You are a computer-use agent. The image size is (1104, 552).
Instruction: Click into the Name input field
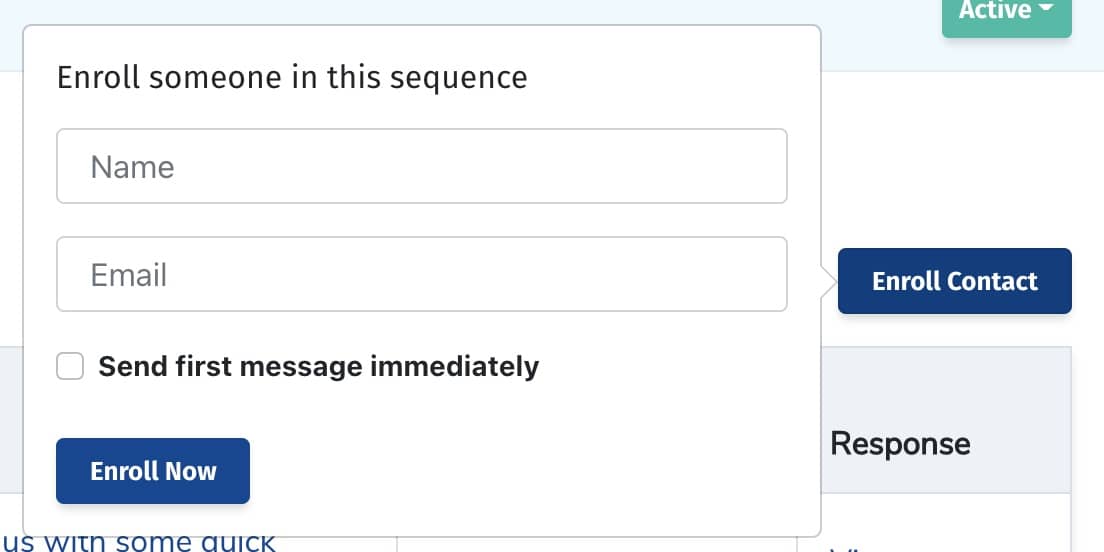pos(421,166)
